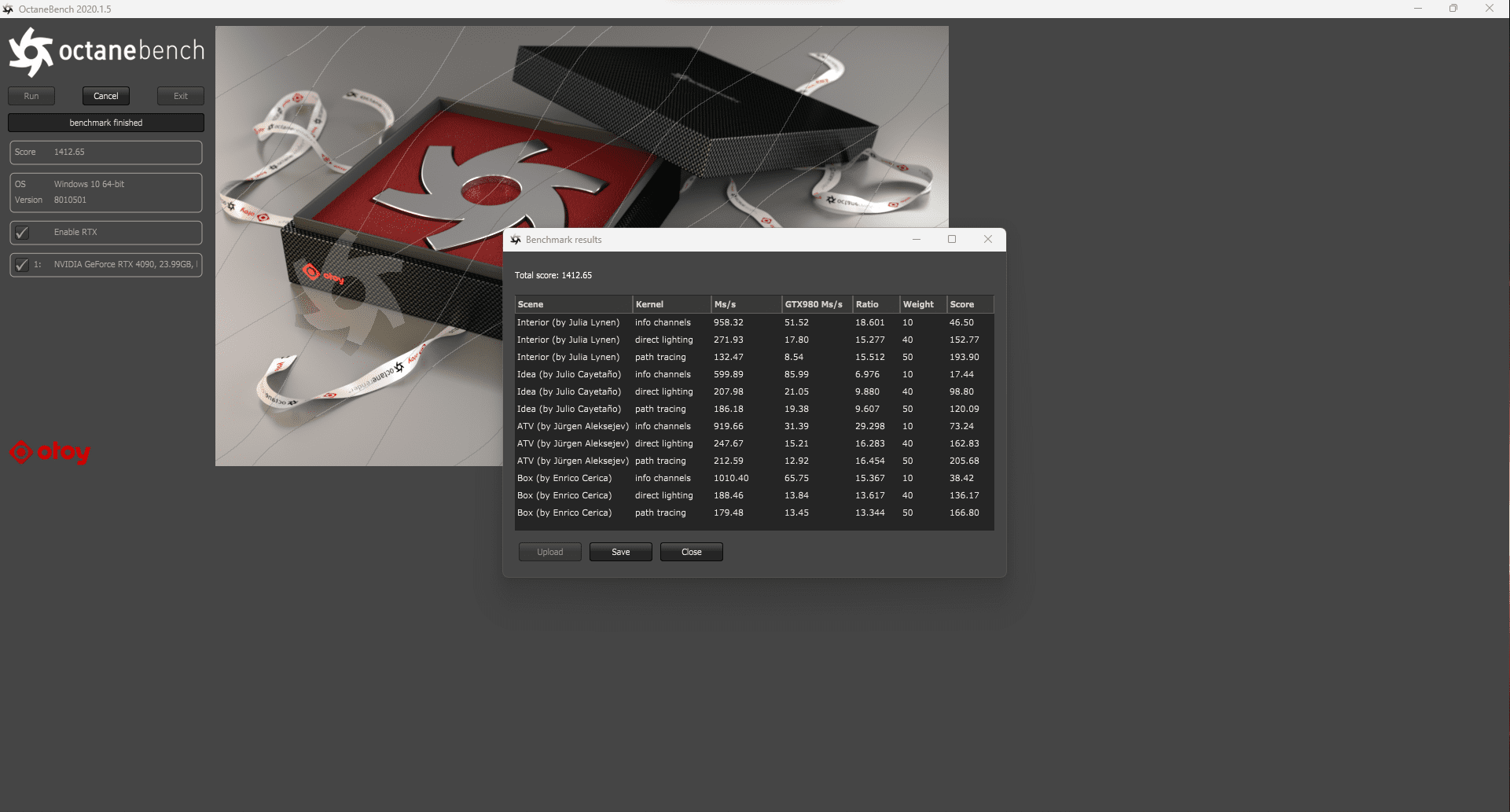Select the Idea path tracing row
The height and width of the screenshot is (812, 1510).
click(755, 409)
